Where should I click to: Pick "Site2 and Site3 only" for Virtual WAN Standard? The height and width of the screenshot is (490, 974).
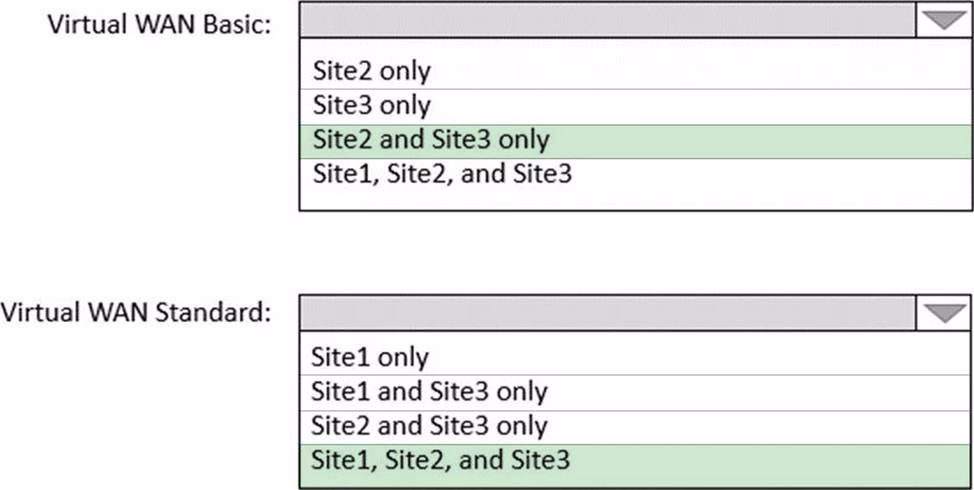tap(429, 426)
